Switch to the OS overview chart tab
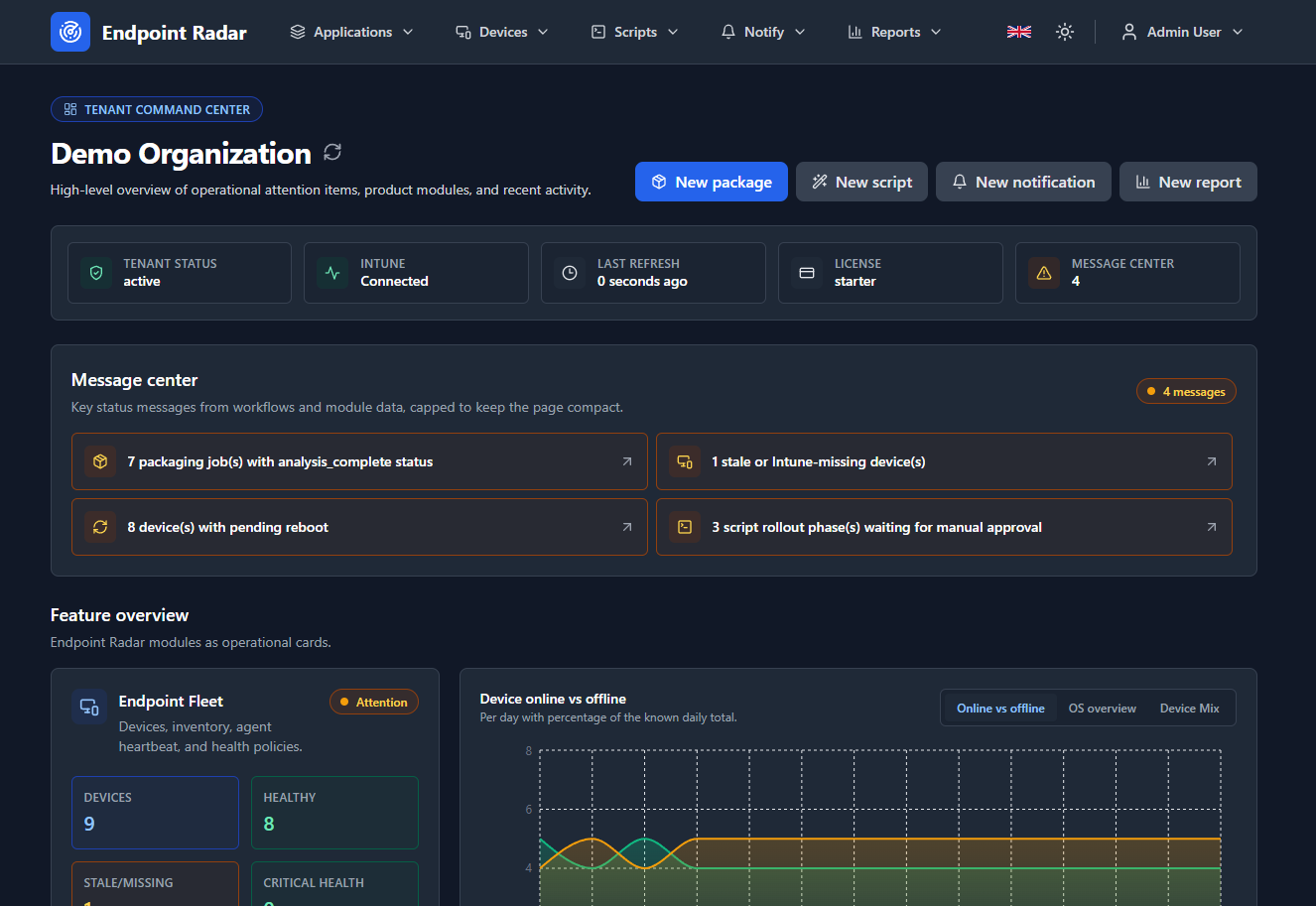The height and width of the screenshot is (906, 1316). coord(1103,709)
